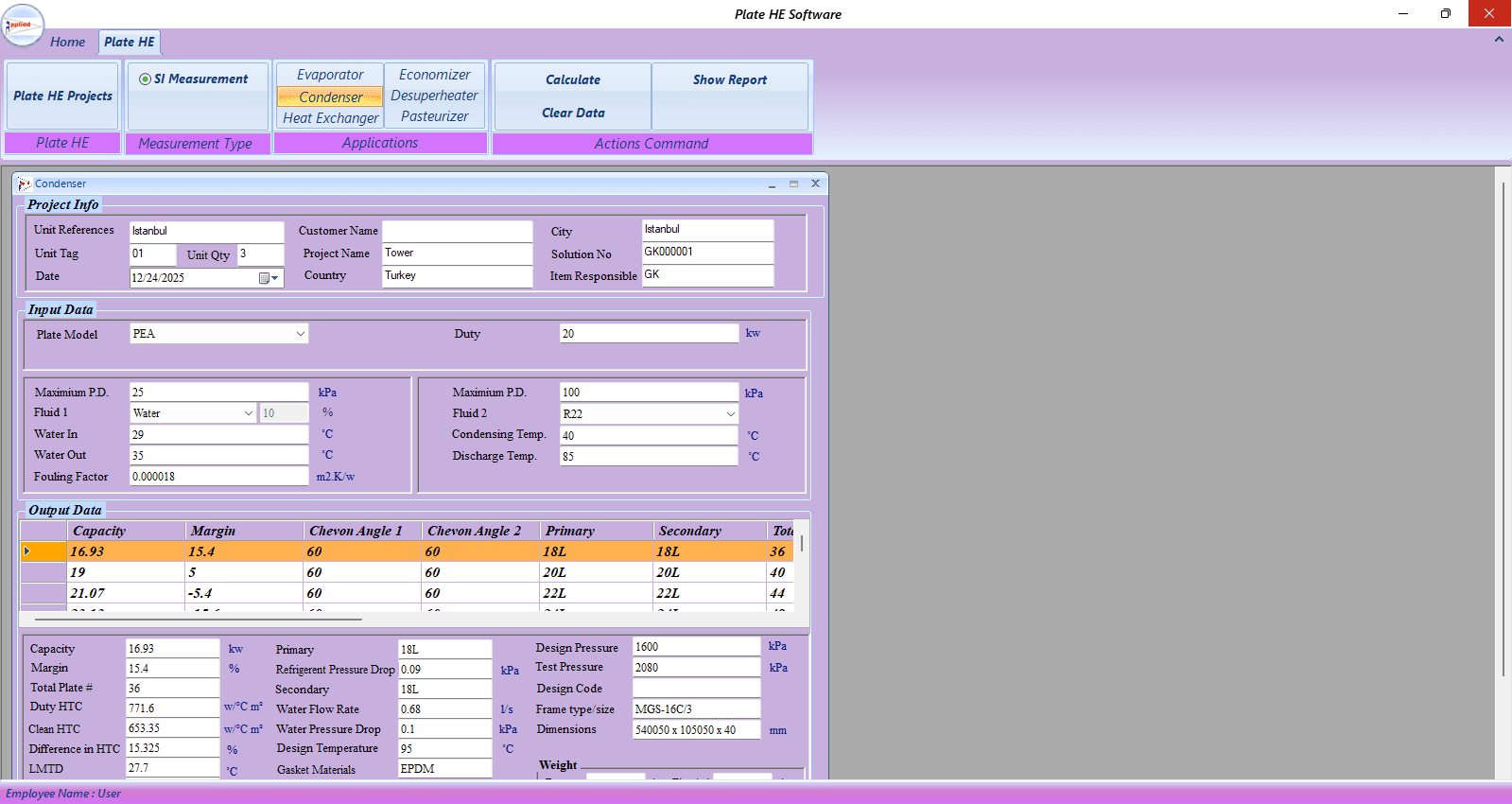1512x804 pixels.
Task: Select the Pasteurizer application
Action: point(434,116)
